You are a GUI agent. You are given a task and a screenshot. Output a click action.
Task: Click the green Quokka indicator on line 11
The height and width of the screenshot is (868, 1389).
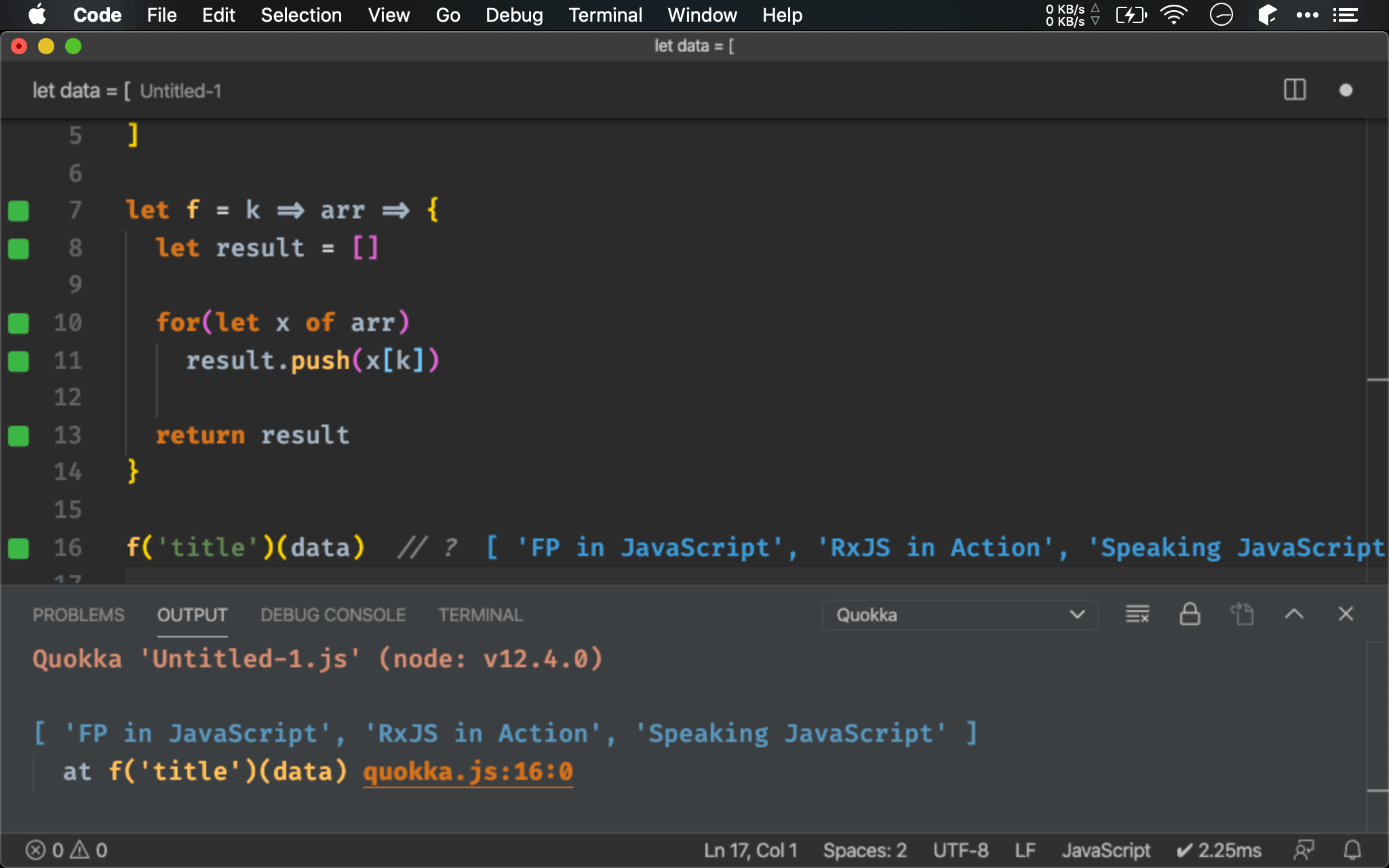pyautogui.click(x=18, y=361)
